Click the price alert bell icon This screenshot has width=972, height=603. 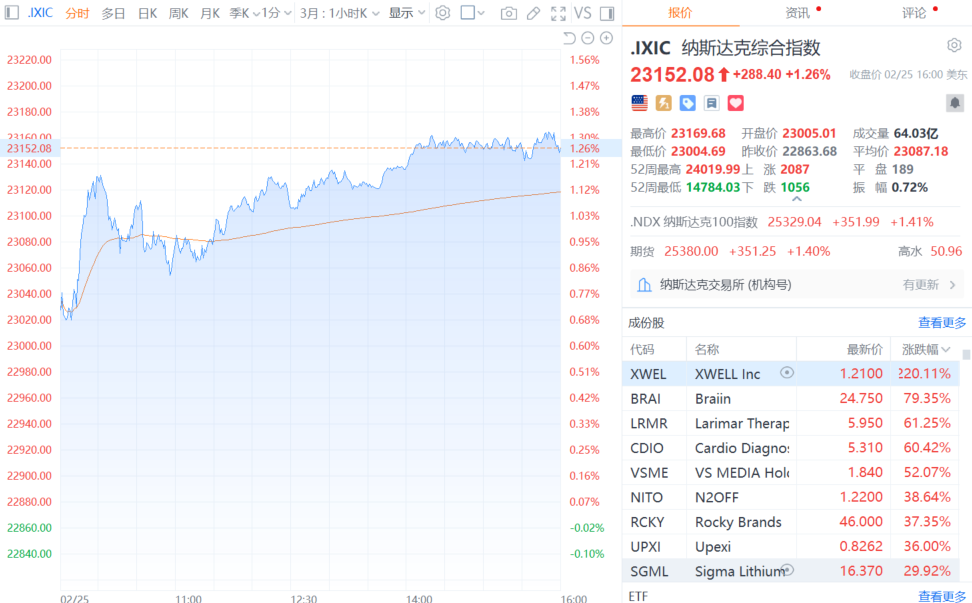955,103
